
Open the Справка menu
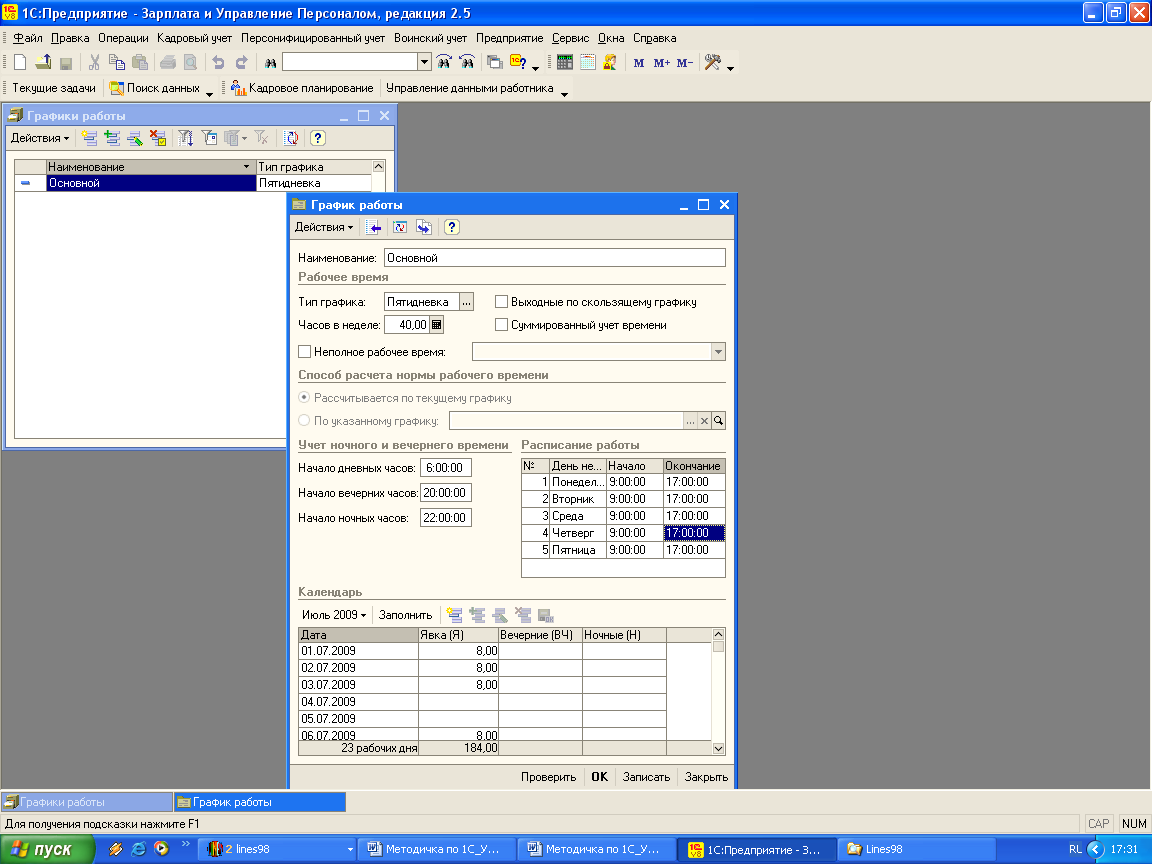(655, 38)
